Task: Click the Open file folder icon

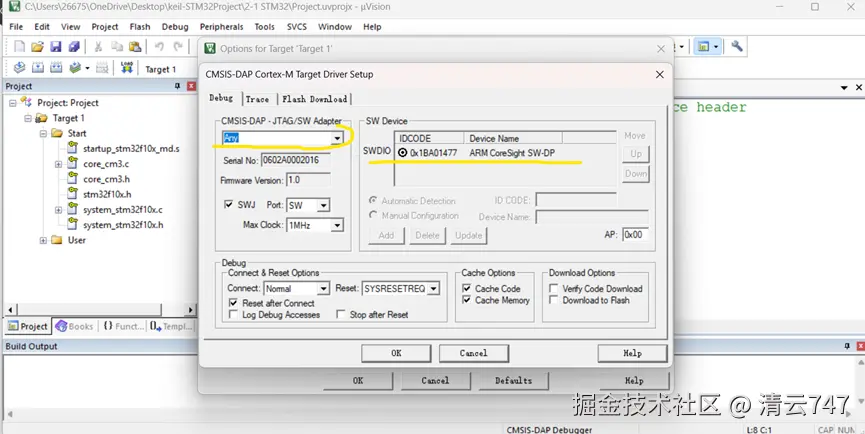Action: click(38, 47)
